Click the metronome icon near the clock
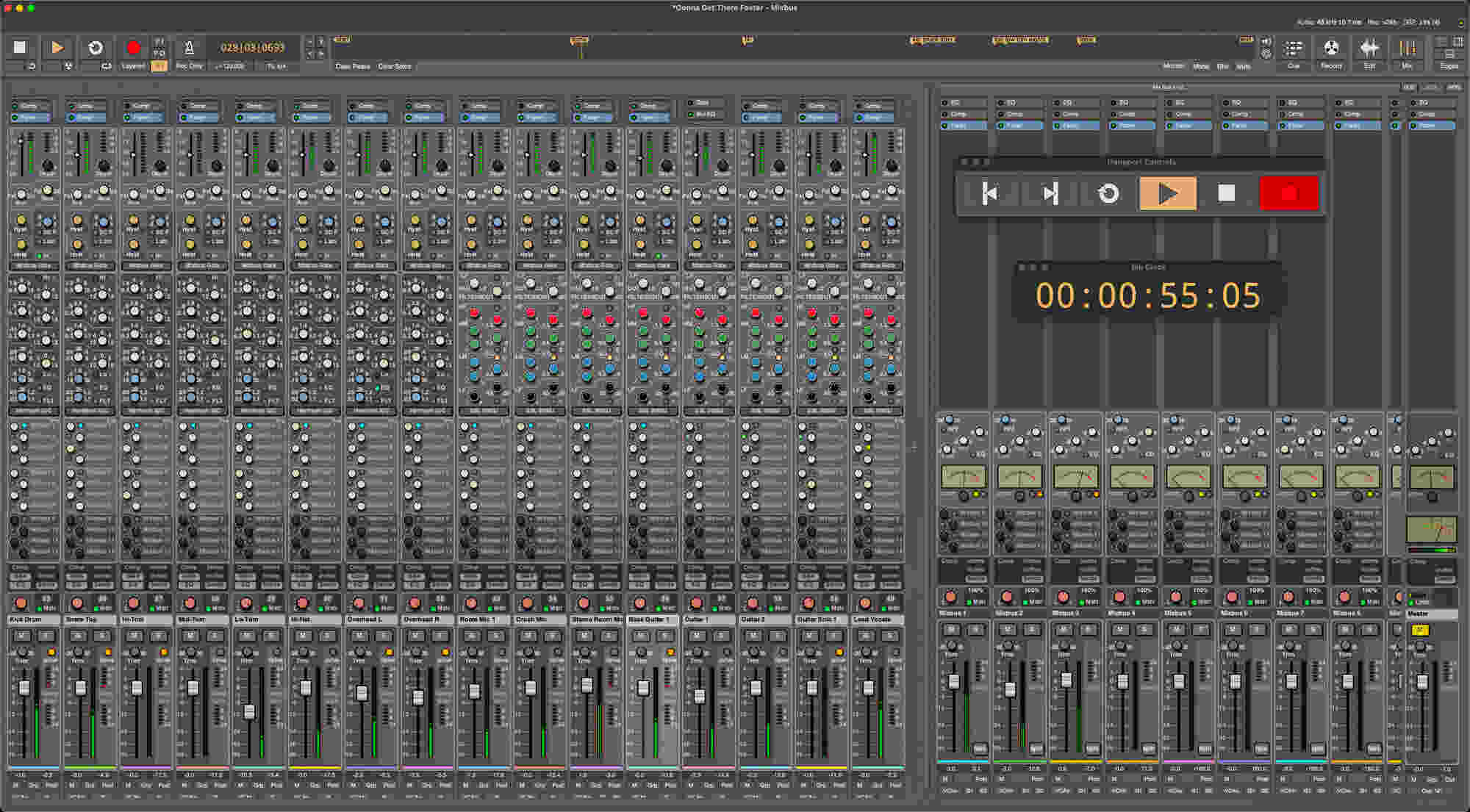Screen dimensions: 1470x812 tap(190, 50)
